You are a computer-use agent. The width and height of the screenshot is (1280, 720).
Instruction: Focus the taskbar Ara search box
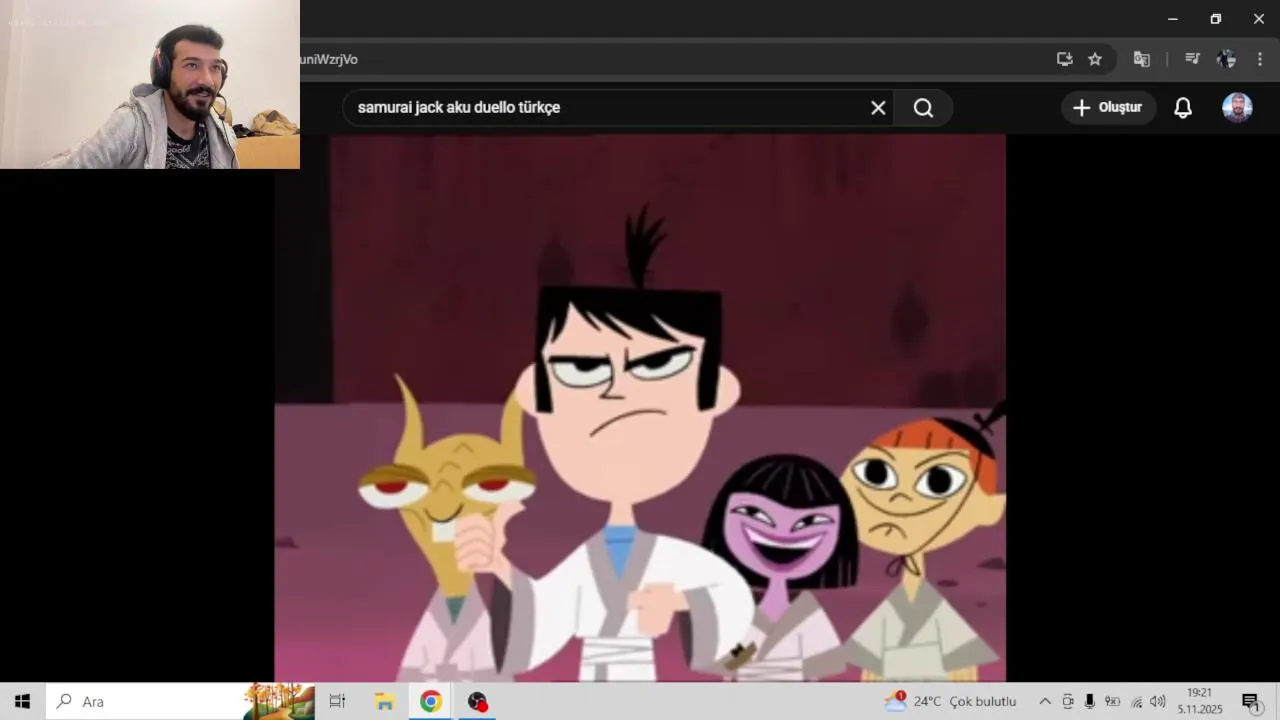pos(180,701)
